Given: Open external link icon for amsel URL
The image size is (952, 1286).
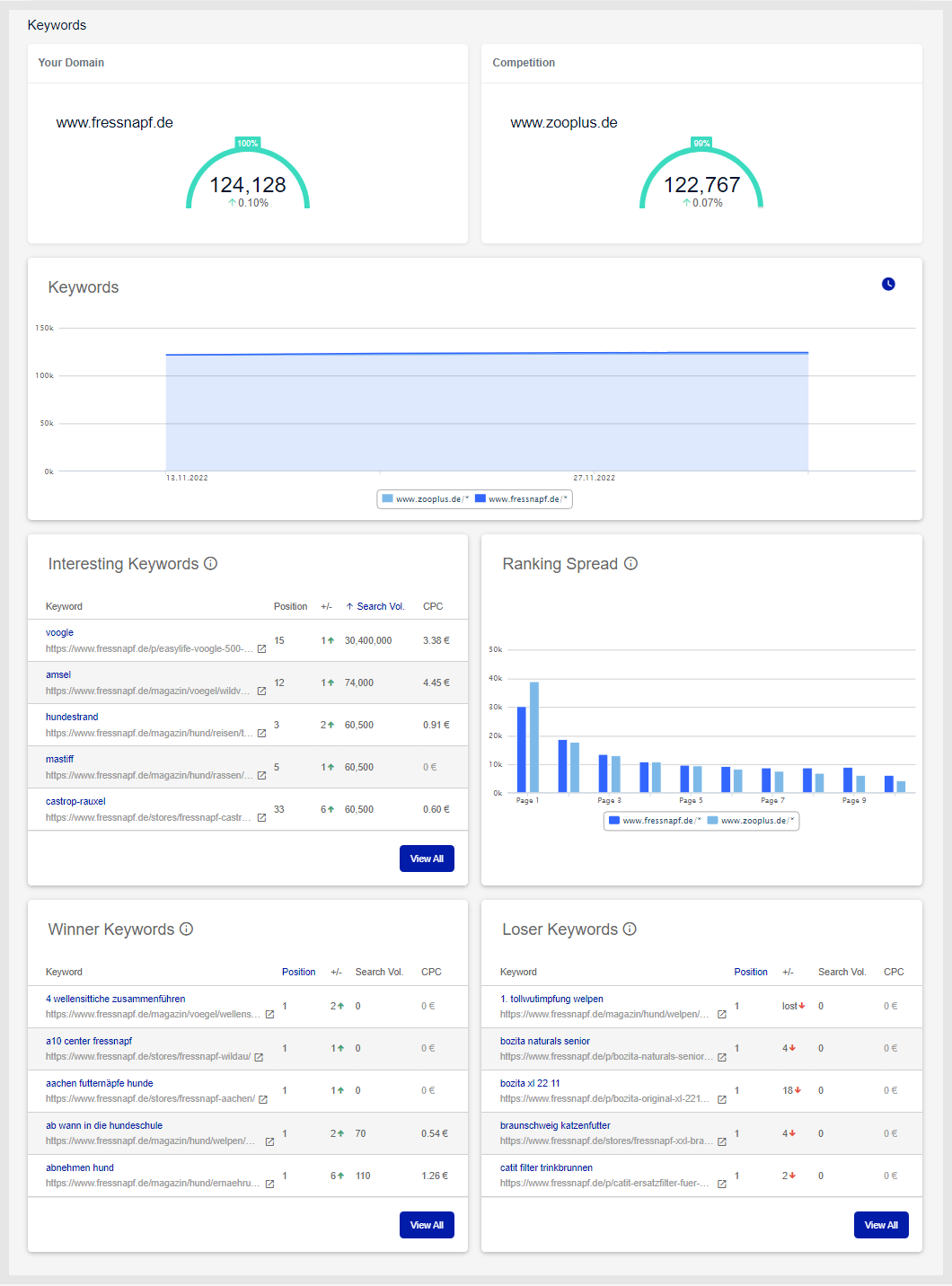Looking at the screenshot, I should 261,691.
